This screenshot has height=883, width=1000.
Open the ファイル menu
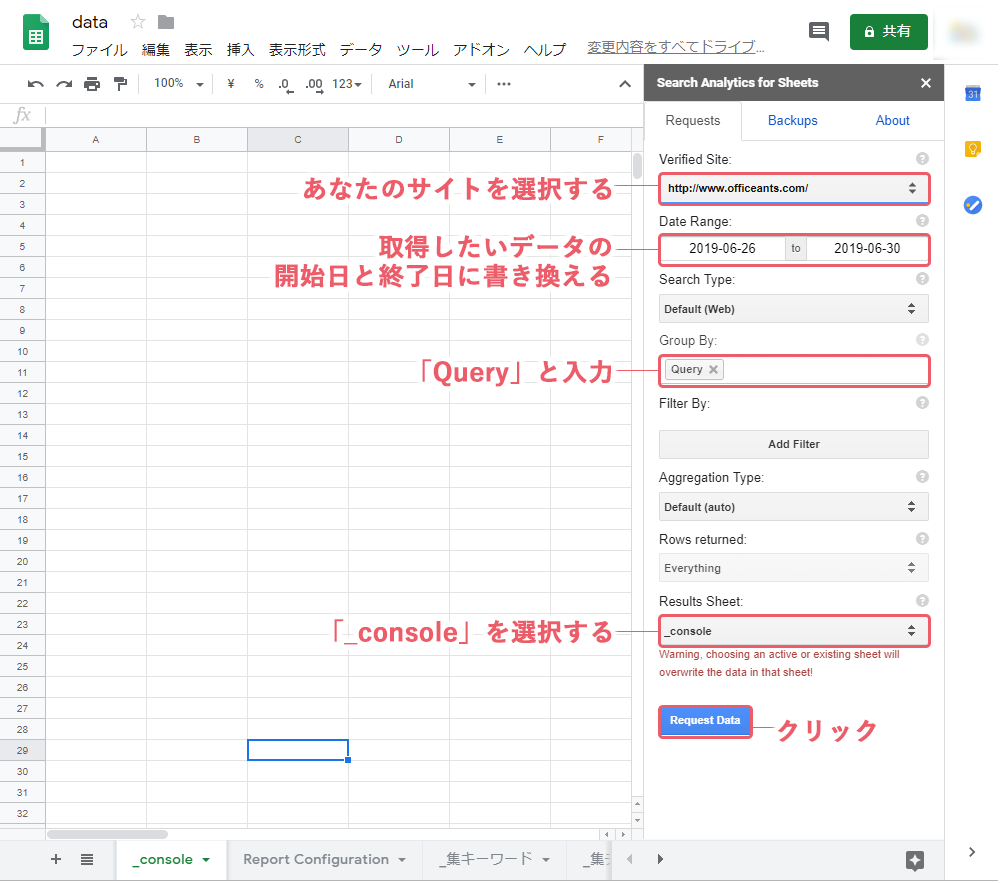point(99,50)
